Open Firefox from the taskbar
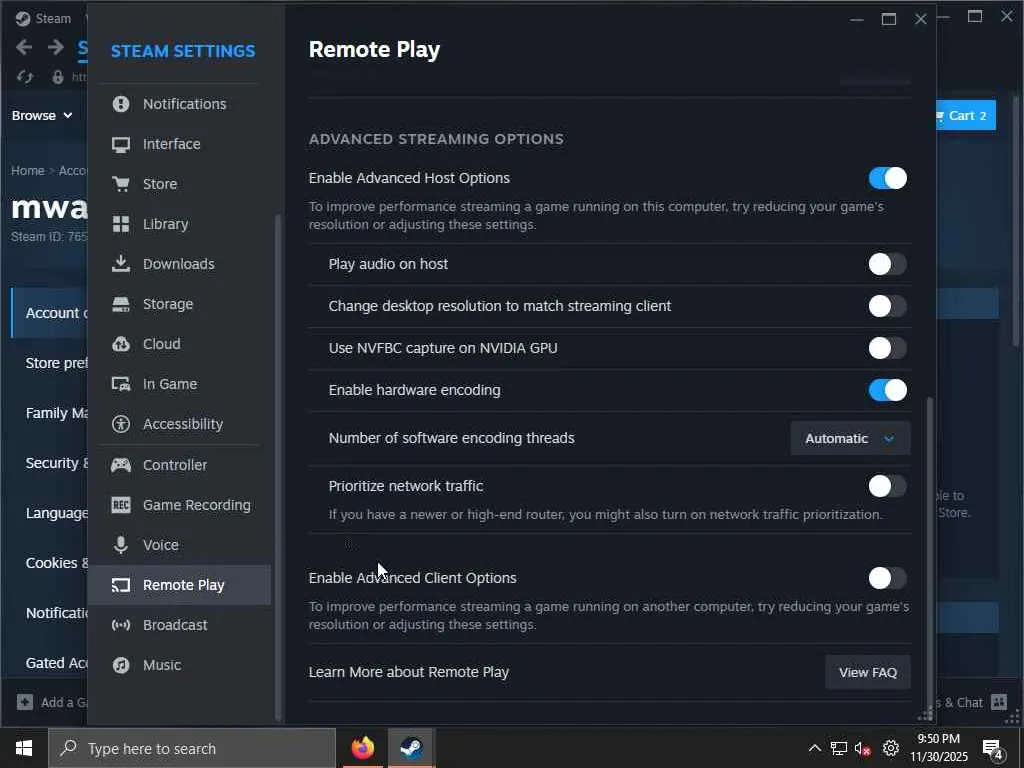Viewport: 1024px width, 768px height. (x=362, y=748)
